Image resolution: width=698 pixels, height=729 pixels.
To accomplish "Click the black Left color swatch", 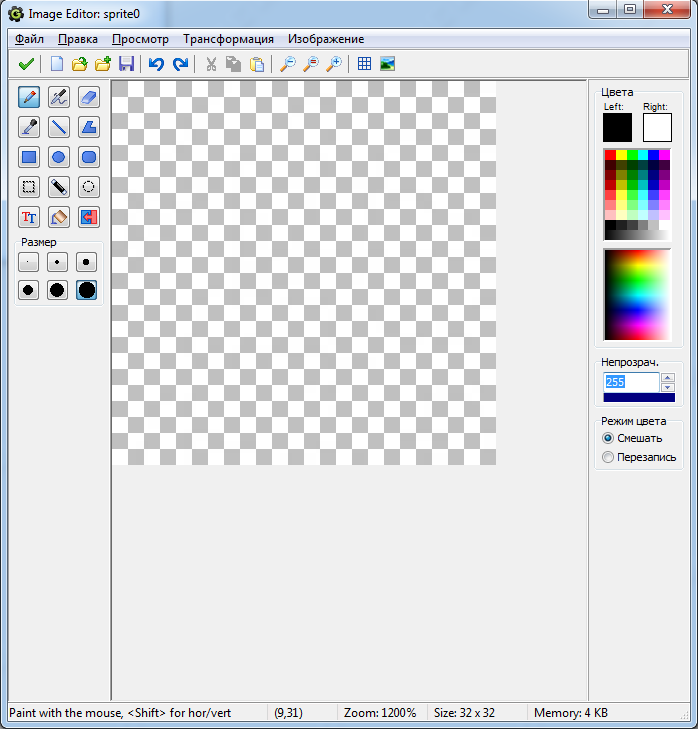I will (x=618, y=127).
